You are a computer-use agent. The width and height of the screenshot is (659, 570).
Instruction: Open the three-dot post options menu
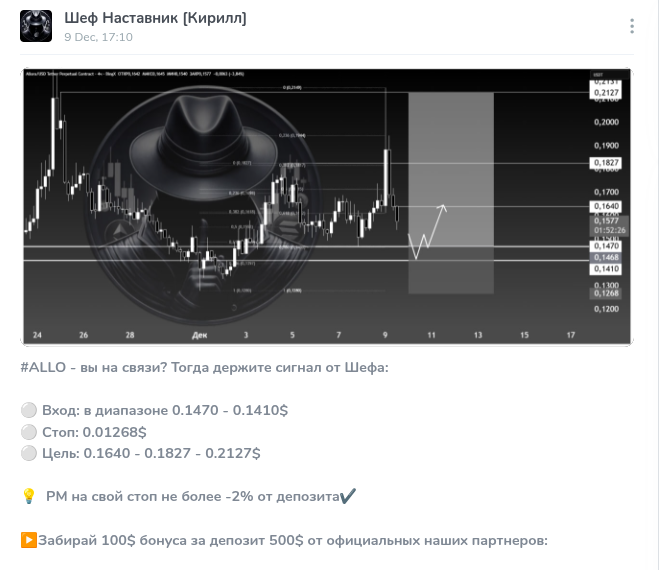tap(631, 26)
